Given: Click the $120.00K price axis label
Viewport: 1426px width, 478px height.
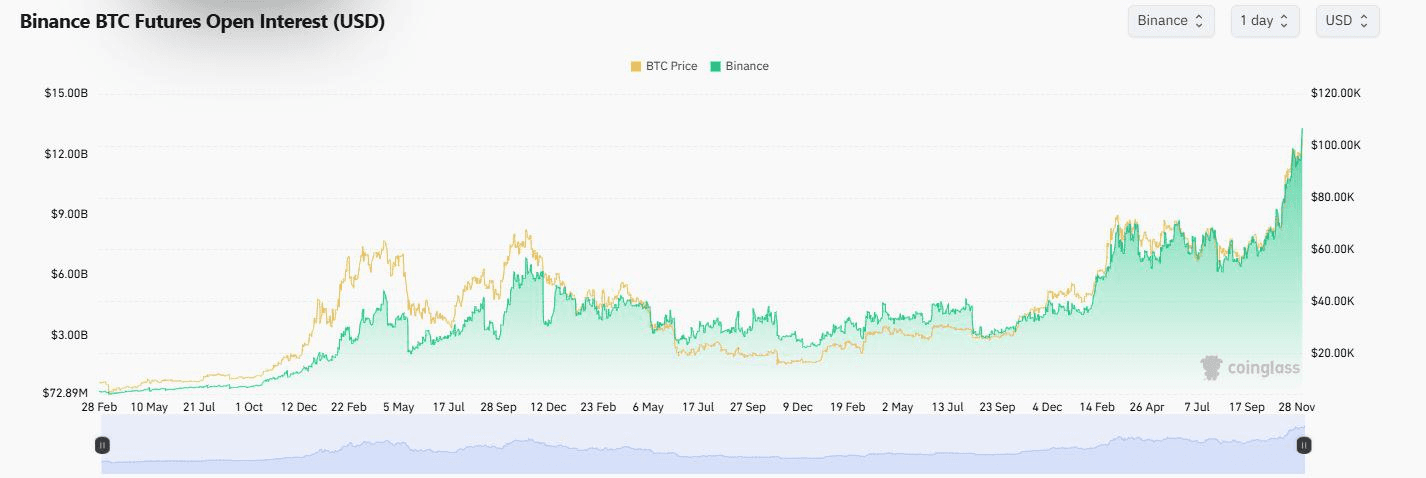Looking at the screenshot, I should (1335, 93).
